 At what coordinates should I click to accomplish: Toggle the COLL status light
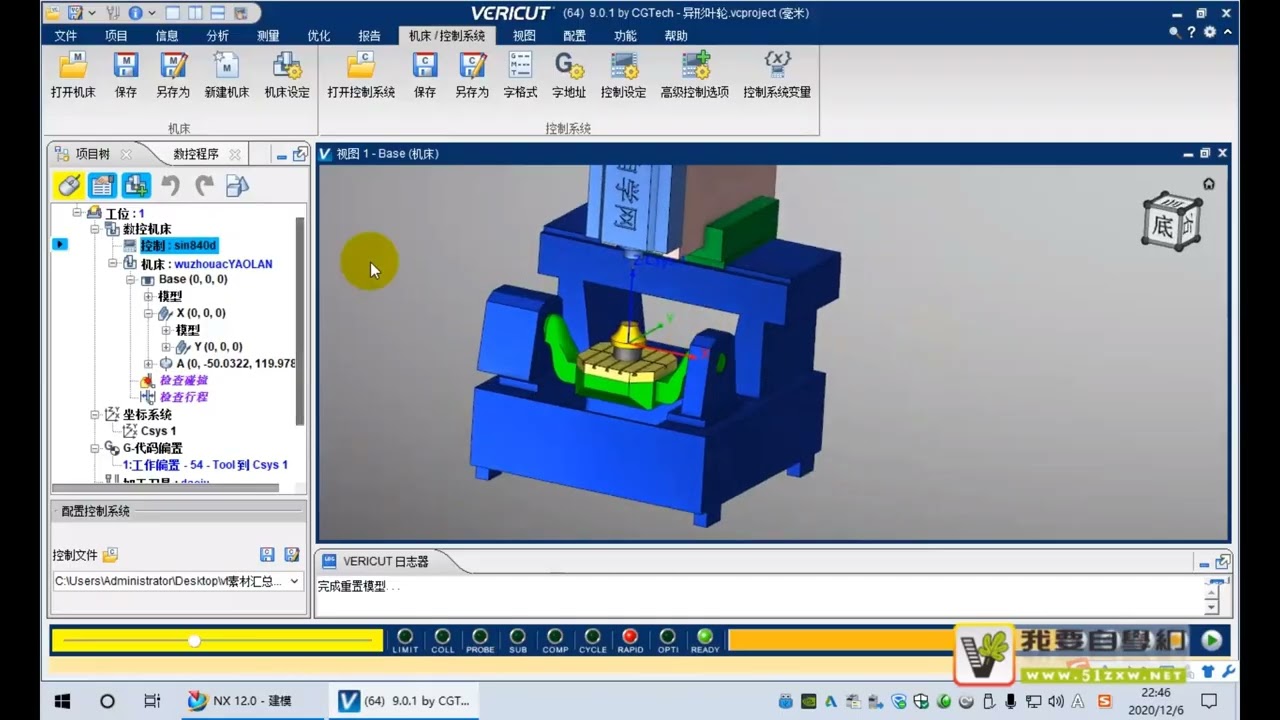pyautogui.click(x=442, y=636)
